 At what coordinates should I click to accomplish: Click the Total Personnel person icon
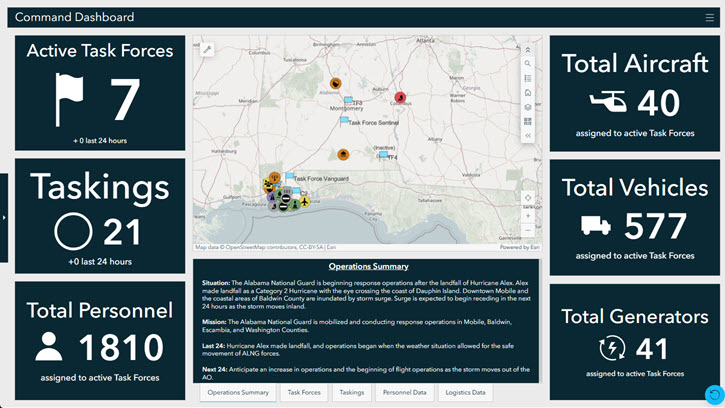click(x=49, y=346)
